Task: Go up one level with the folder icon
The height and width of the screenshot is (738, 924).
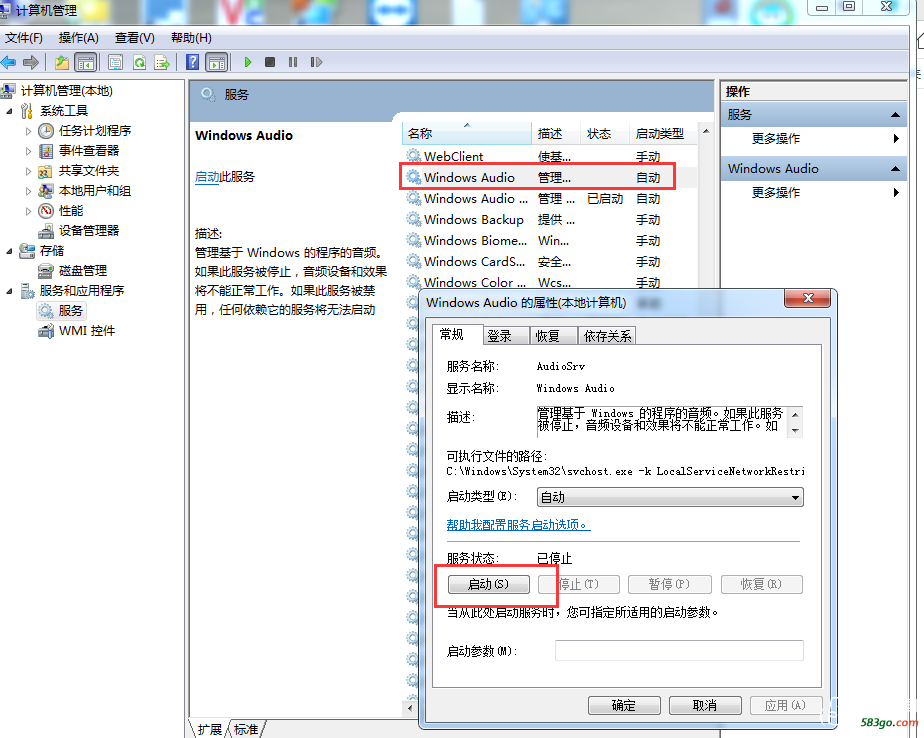Action: point(62,62)
